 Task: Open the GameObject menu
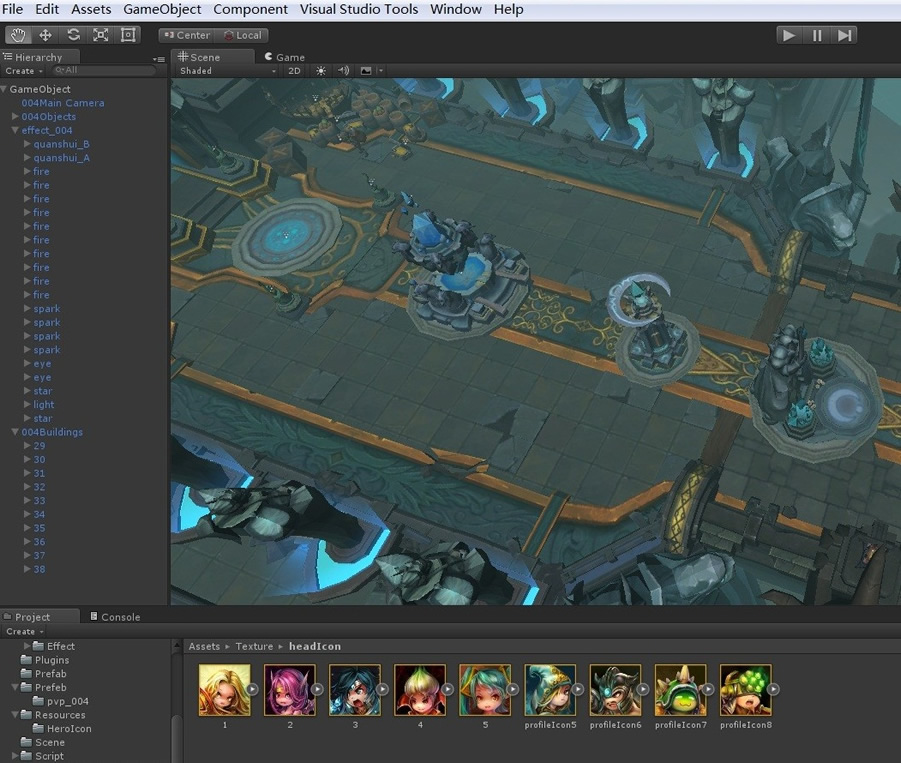pos(162,9)
